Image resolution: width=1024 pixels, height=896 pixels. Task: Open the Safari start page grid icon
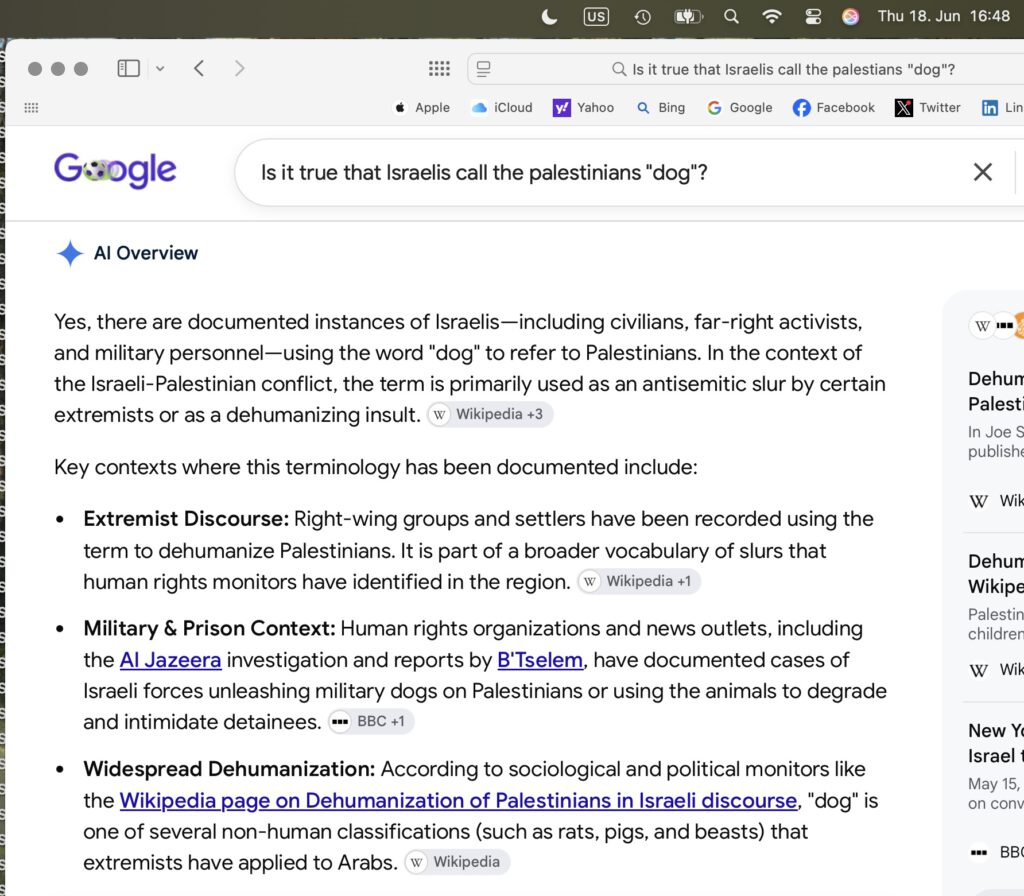439,68
